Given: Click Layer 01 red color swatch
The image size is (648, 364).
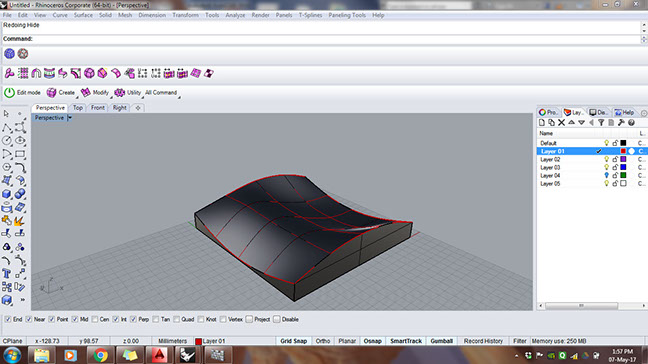Looking at the screenshot, I should (623, 151).
